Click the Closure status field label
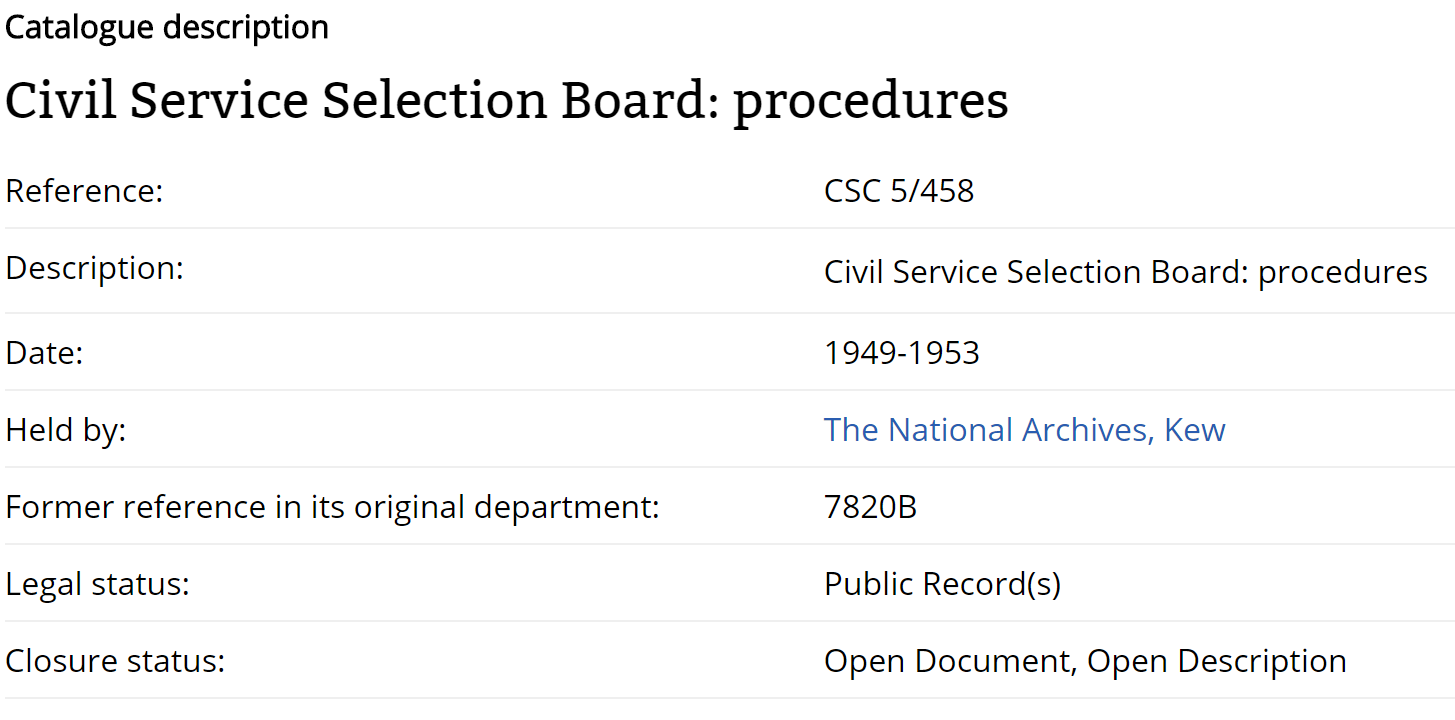The image size is (1455, 720). [x=115, y=661]
